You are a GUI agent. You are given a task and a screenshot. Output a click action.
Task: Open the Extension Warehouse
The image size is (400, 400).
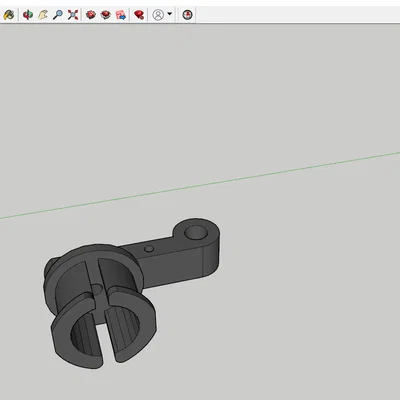coord(106,15)
